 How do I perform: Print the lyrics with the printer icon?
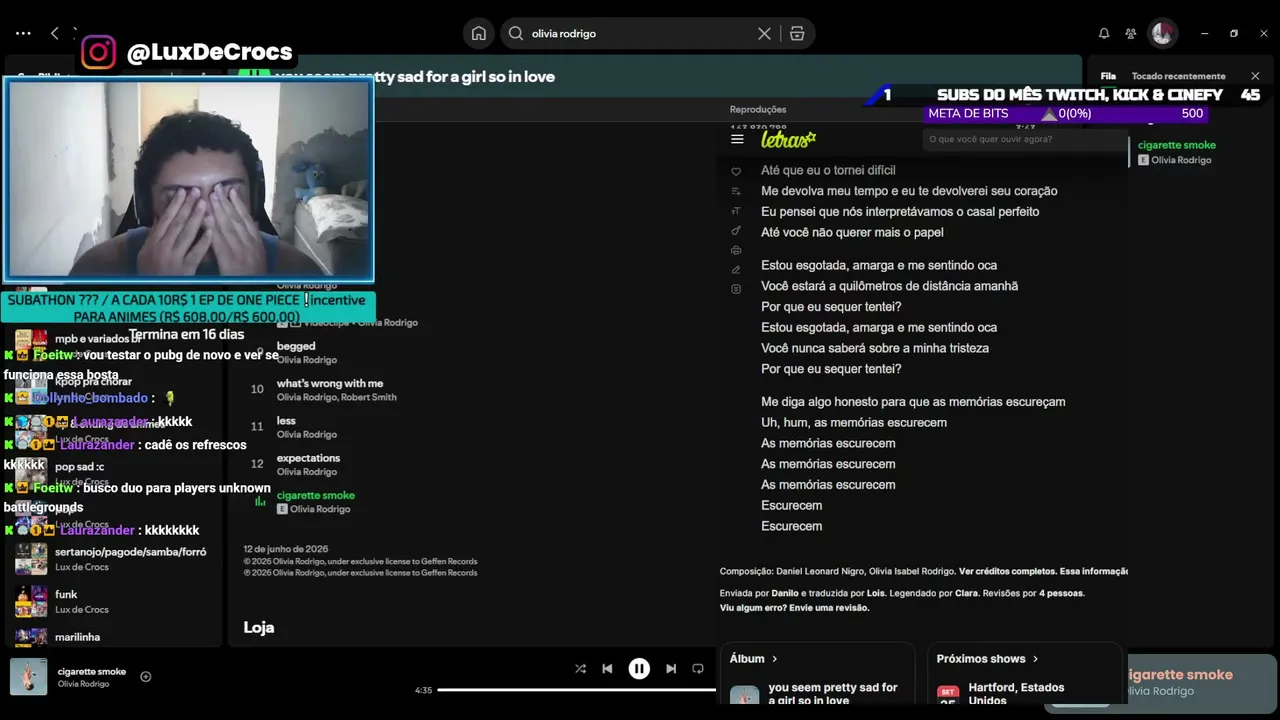(736, 250)
